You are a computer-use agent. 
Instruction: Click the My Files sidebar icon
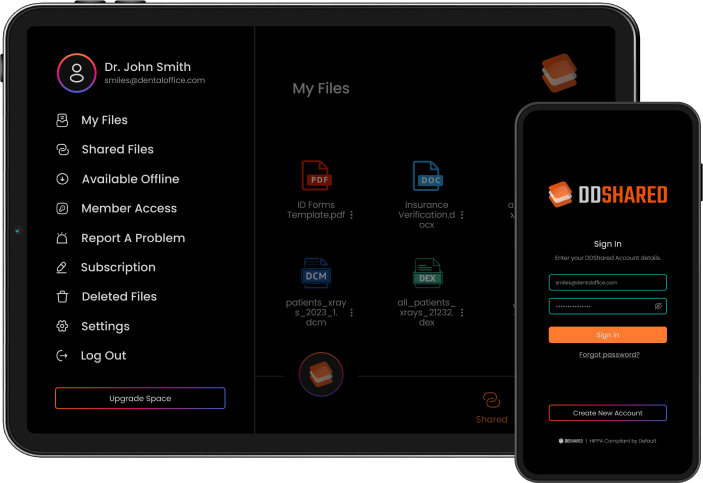[62, 120]
